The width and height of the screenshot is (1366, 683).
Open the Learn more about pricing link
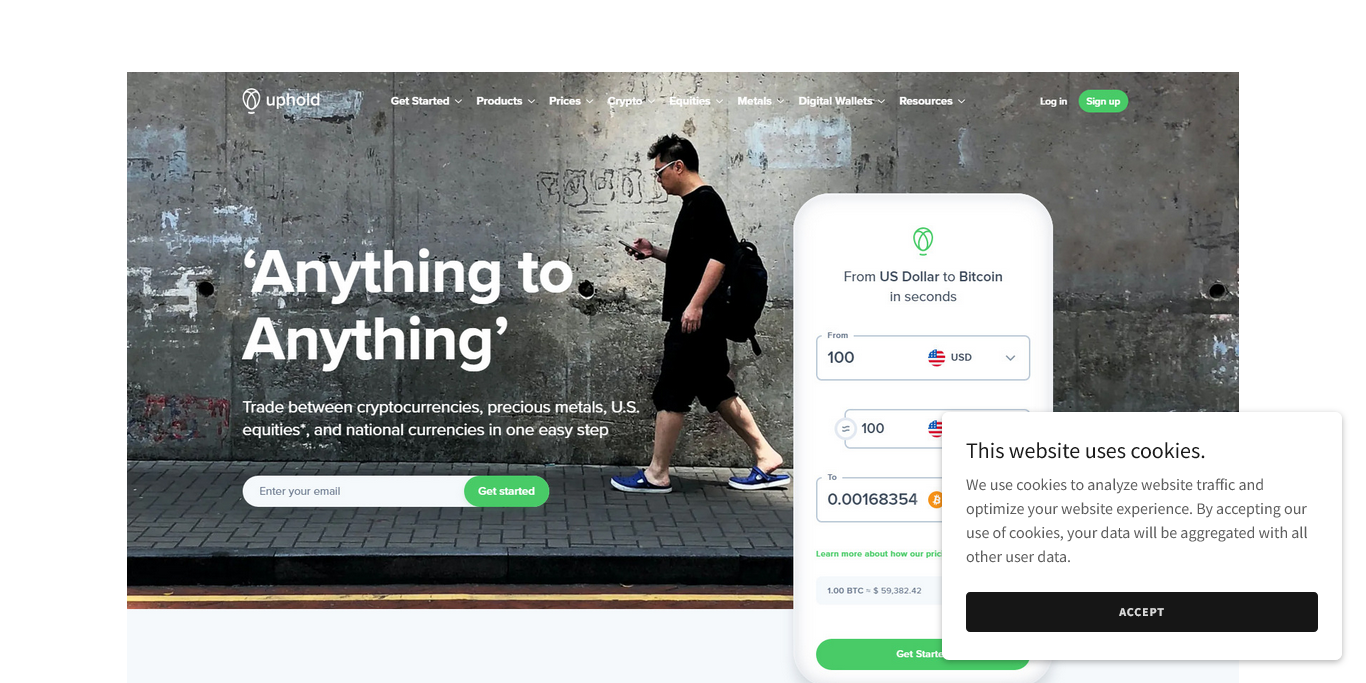879,553
